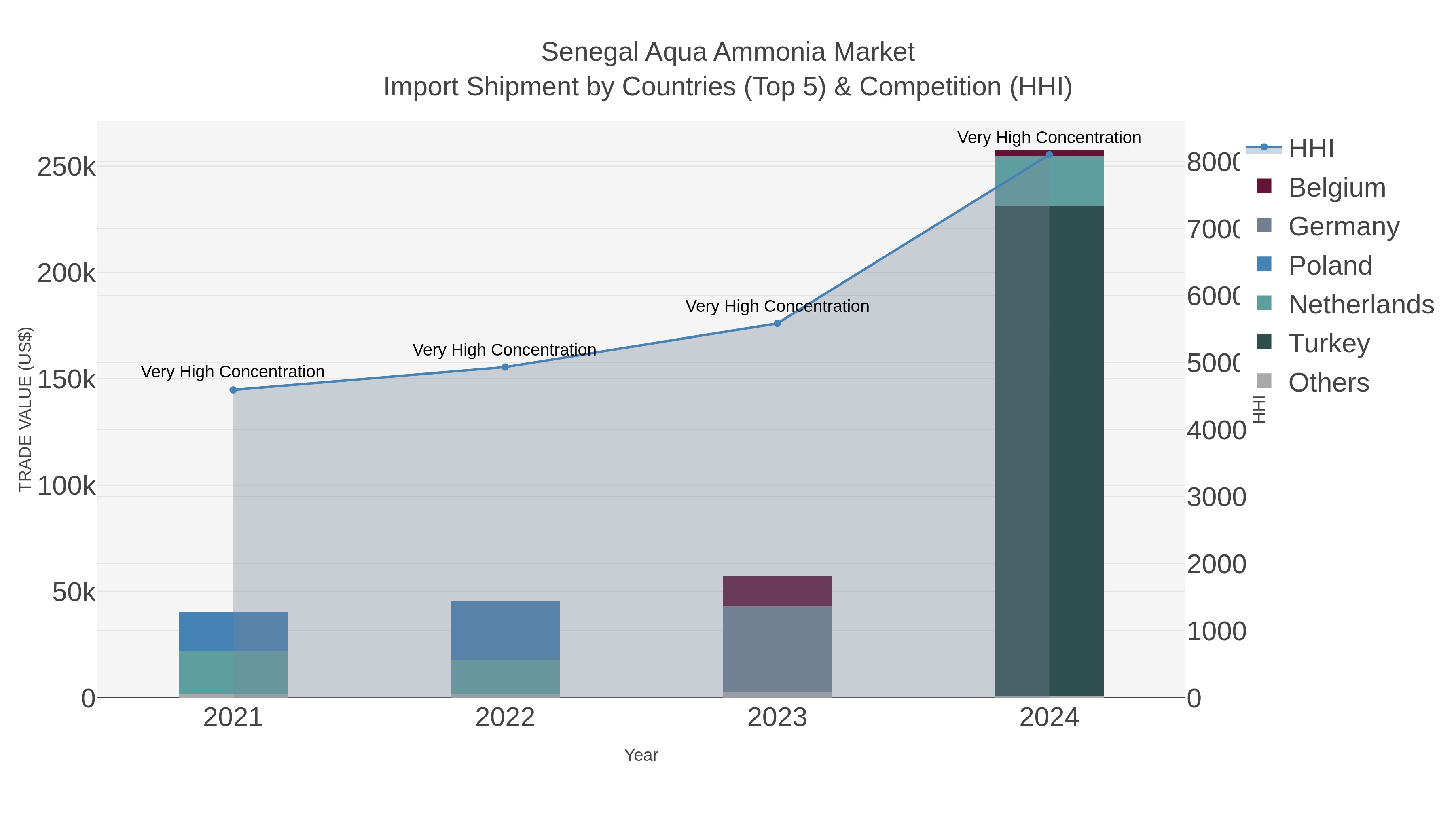Select the Netherlands bar segment in 2022
The width and height of the screenshot is (1456, 819).
point(505,677)
